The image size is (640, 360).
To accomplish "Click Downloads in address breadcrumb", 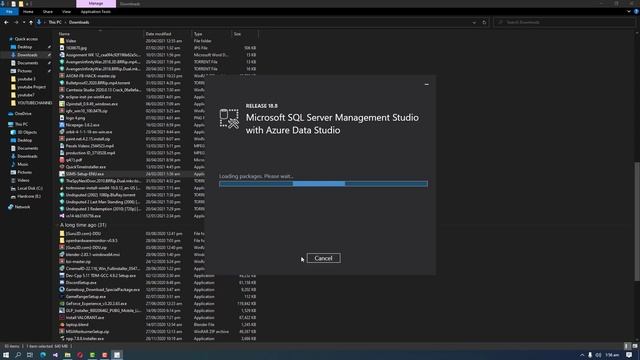I will pyautogui.click(x=79, y=22).
